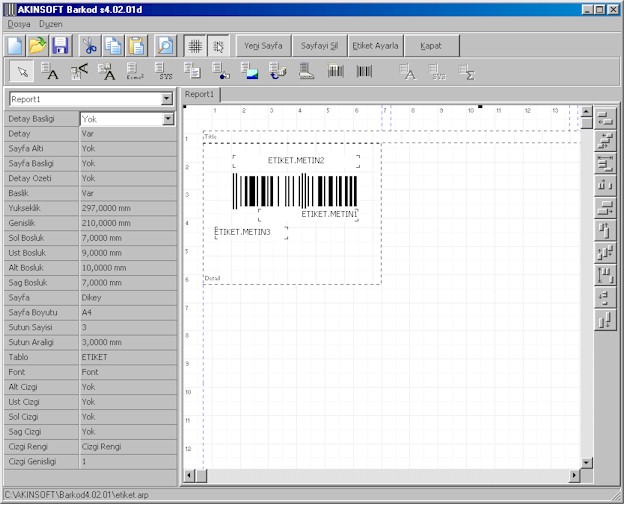Switch to the Report1 tab
The height and width of the screenshot is (505, 625).
[x=199, y=94]
